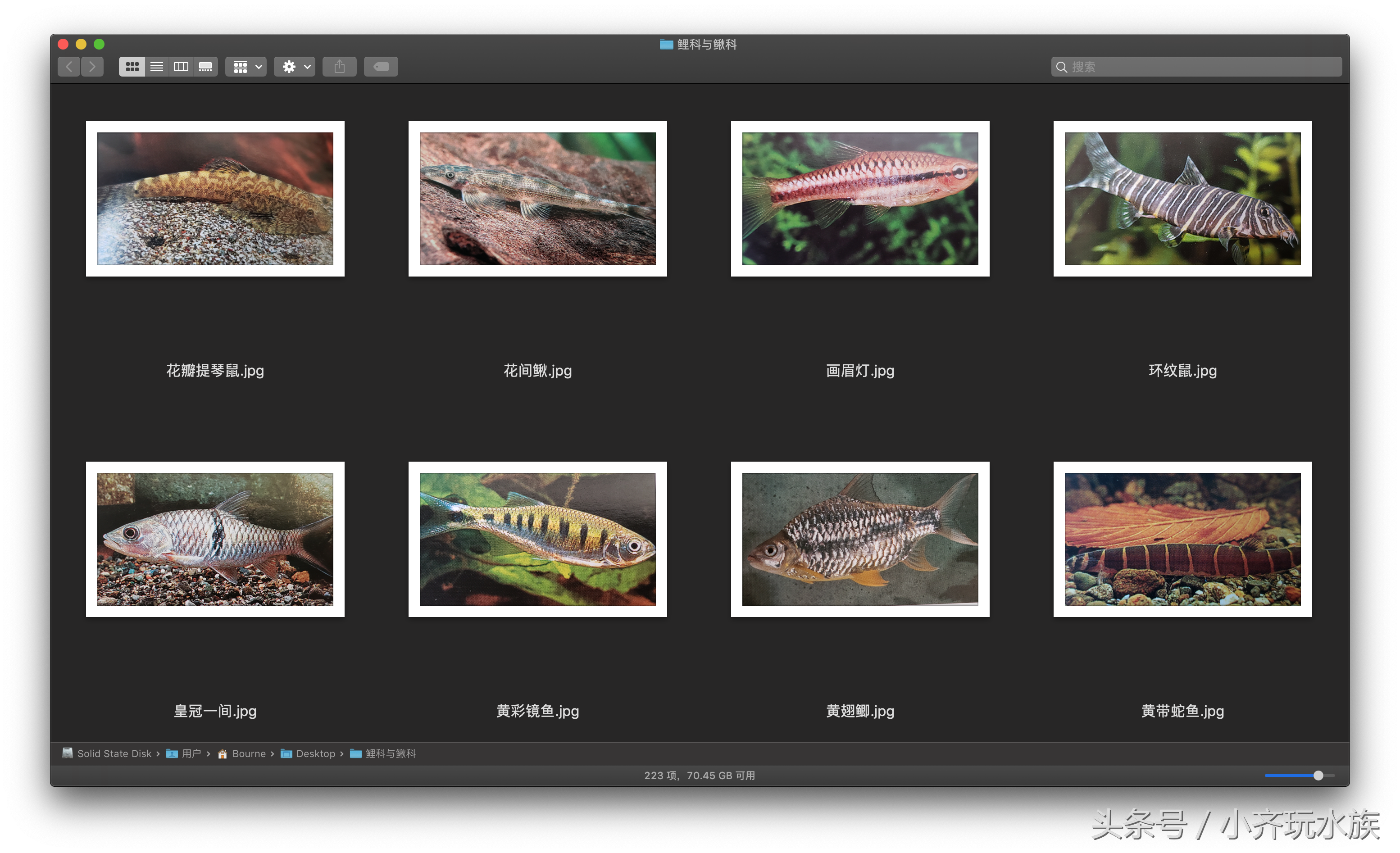The image size is (1400, 853).
Task: Click Solid State Disk in path bar
Action: pyautogui.click(x=107, y=753)
